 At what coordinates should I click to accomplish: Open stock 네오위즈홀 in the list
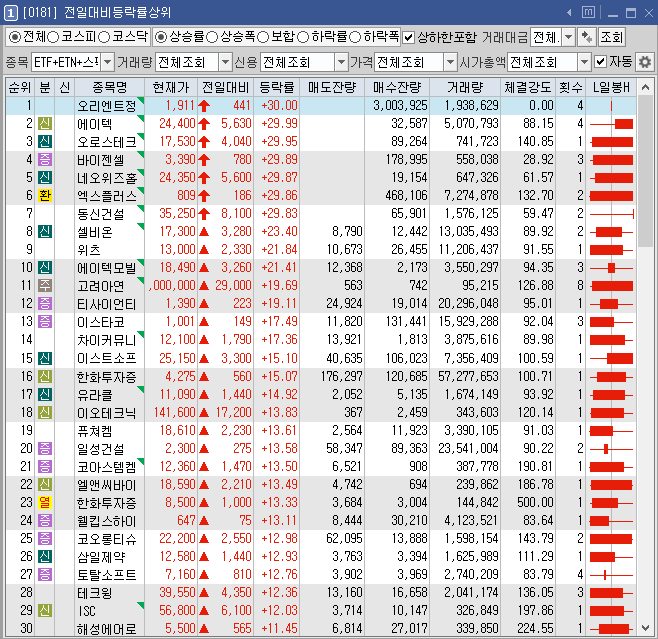[x=107, y=178]
